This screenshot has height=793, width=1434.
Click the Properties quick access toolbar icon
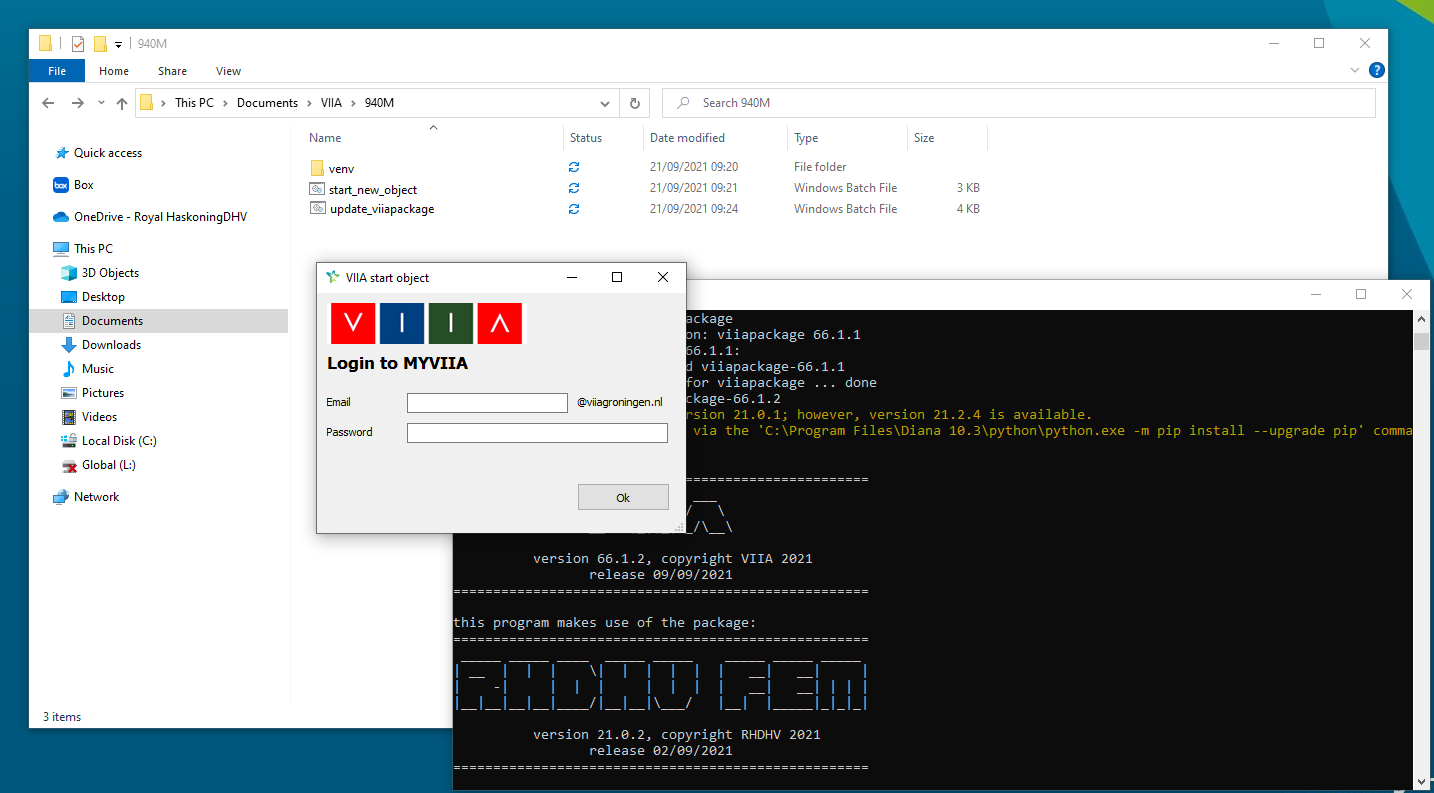pyautogui.click(x=78, y=43)
